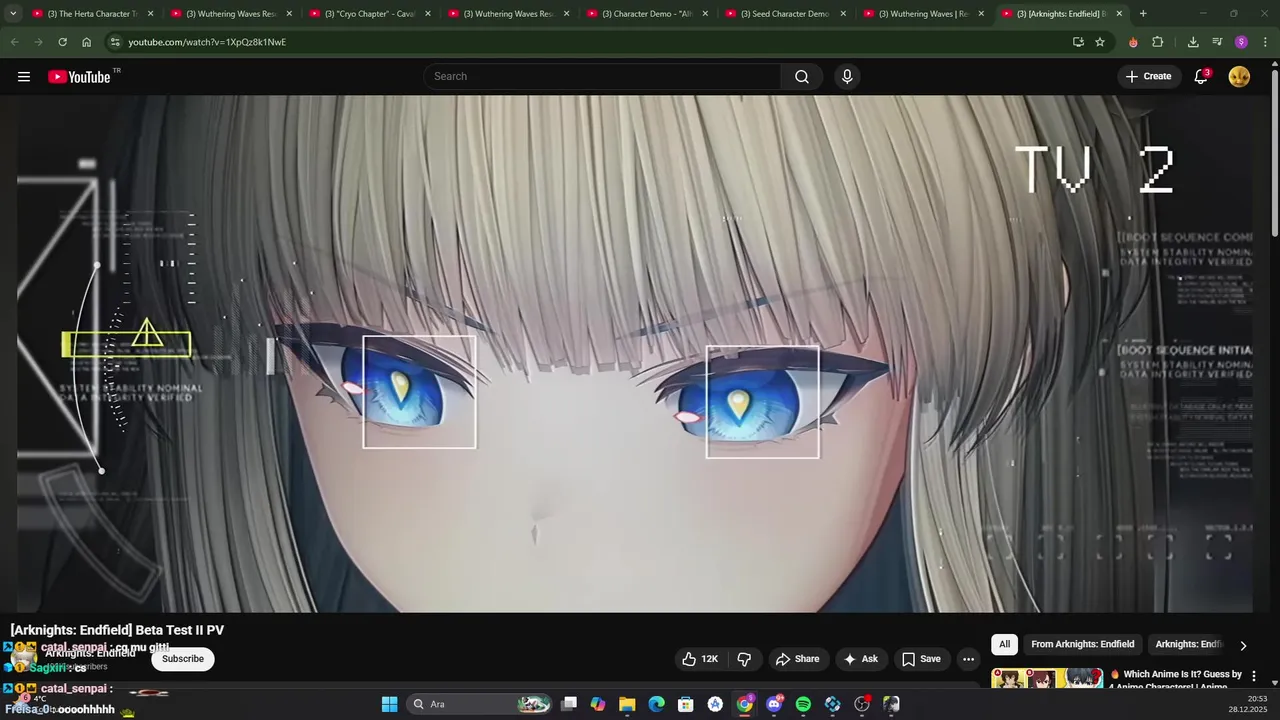
Task: Open Discord from the taskbar
Action: tap(774, 704)
